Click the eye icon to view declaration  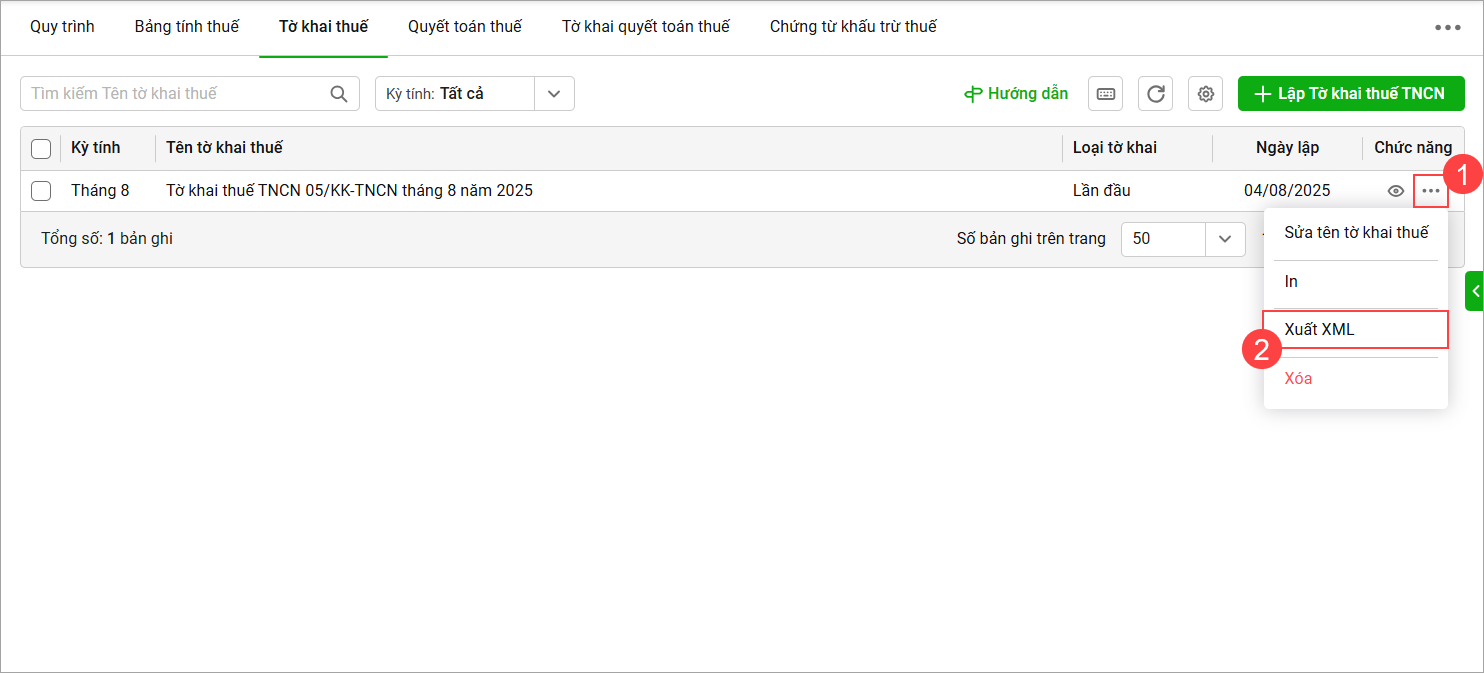[x=1396, y=191]
